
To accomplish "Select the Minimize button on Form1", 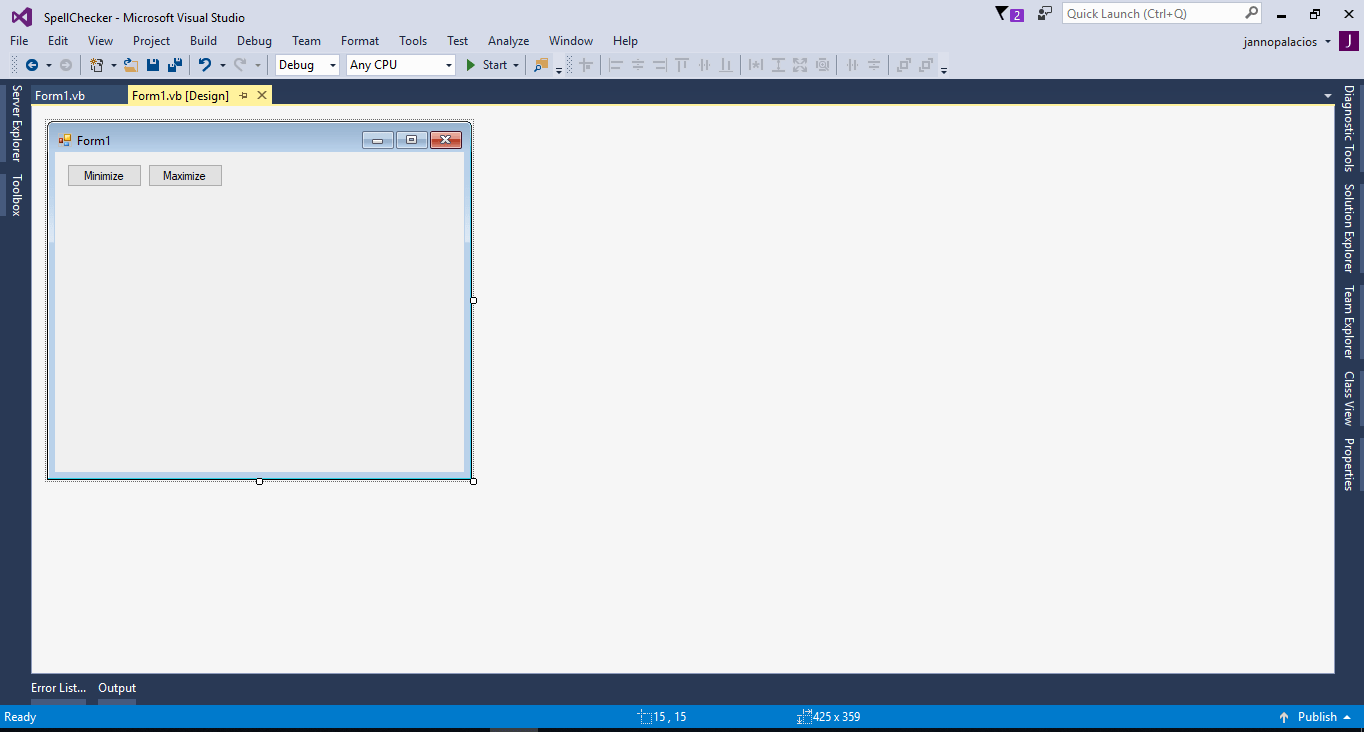I will click(104, 176).
